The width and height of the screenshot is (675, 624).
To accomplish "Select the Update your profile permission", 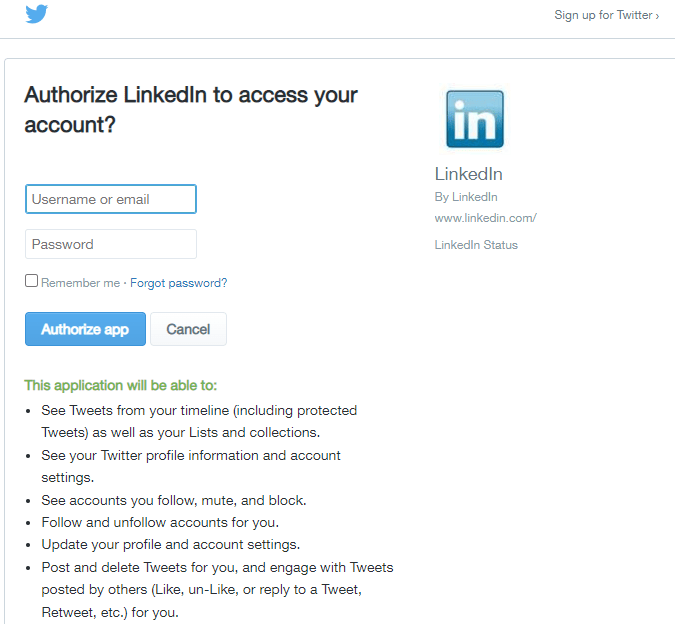I will click(170, 545).
